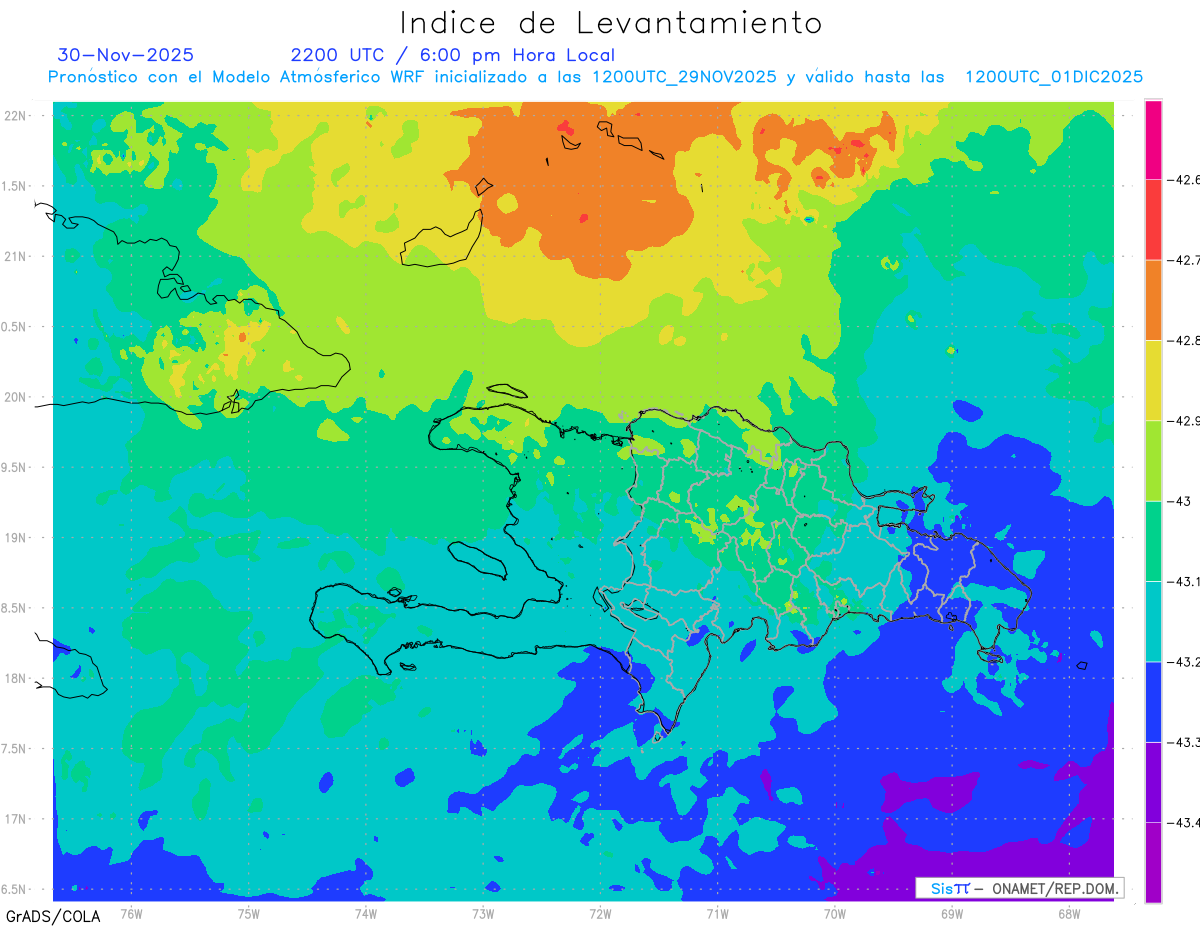Select the date label '30-Nov-2025'

point(125,55)
